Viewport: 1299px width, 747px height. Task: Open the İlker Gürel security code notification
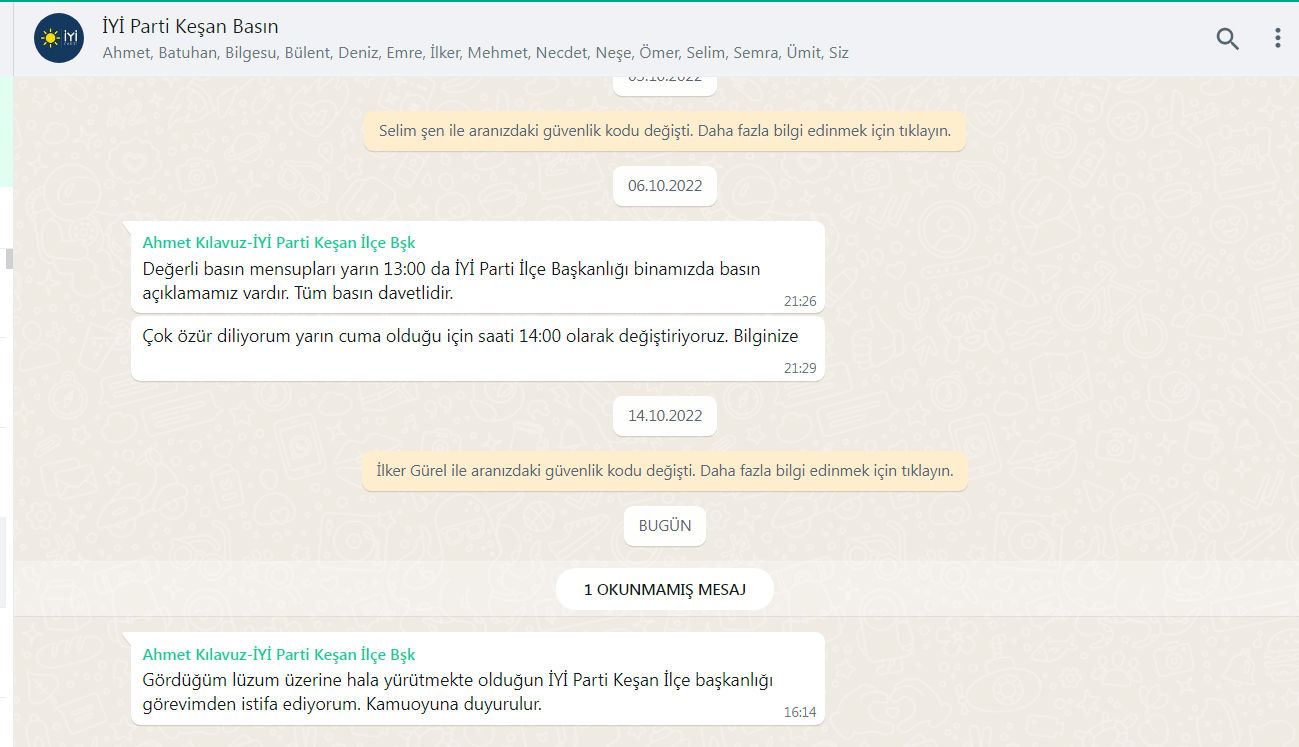click(664, 471)
